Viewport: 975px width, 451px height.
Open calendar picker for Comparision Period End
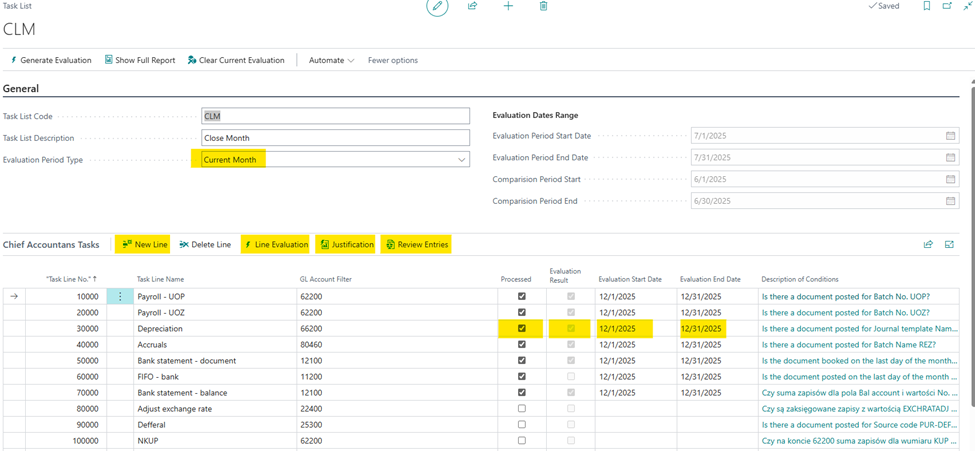(x=951, y=201)
